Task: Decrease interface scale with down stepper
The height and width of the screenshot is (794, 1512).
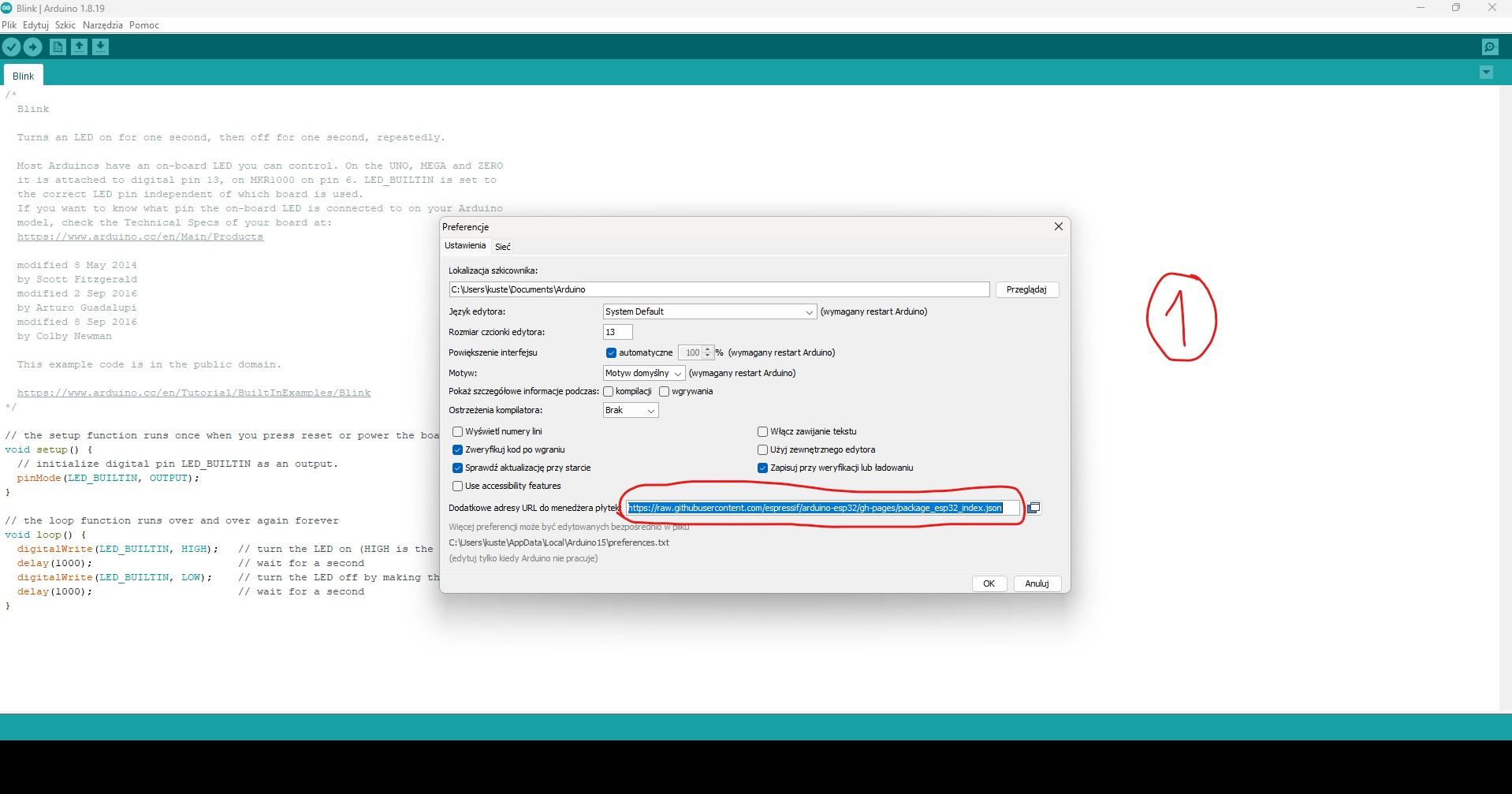Action: 707,356
